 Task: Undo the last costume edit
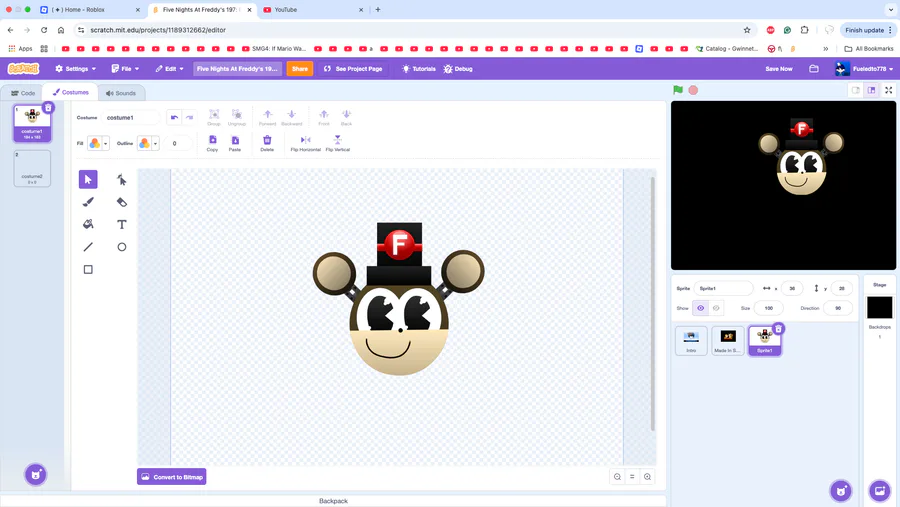174,117
